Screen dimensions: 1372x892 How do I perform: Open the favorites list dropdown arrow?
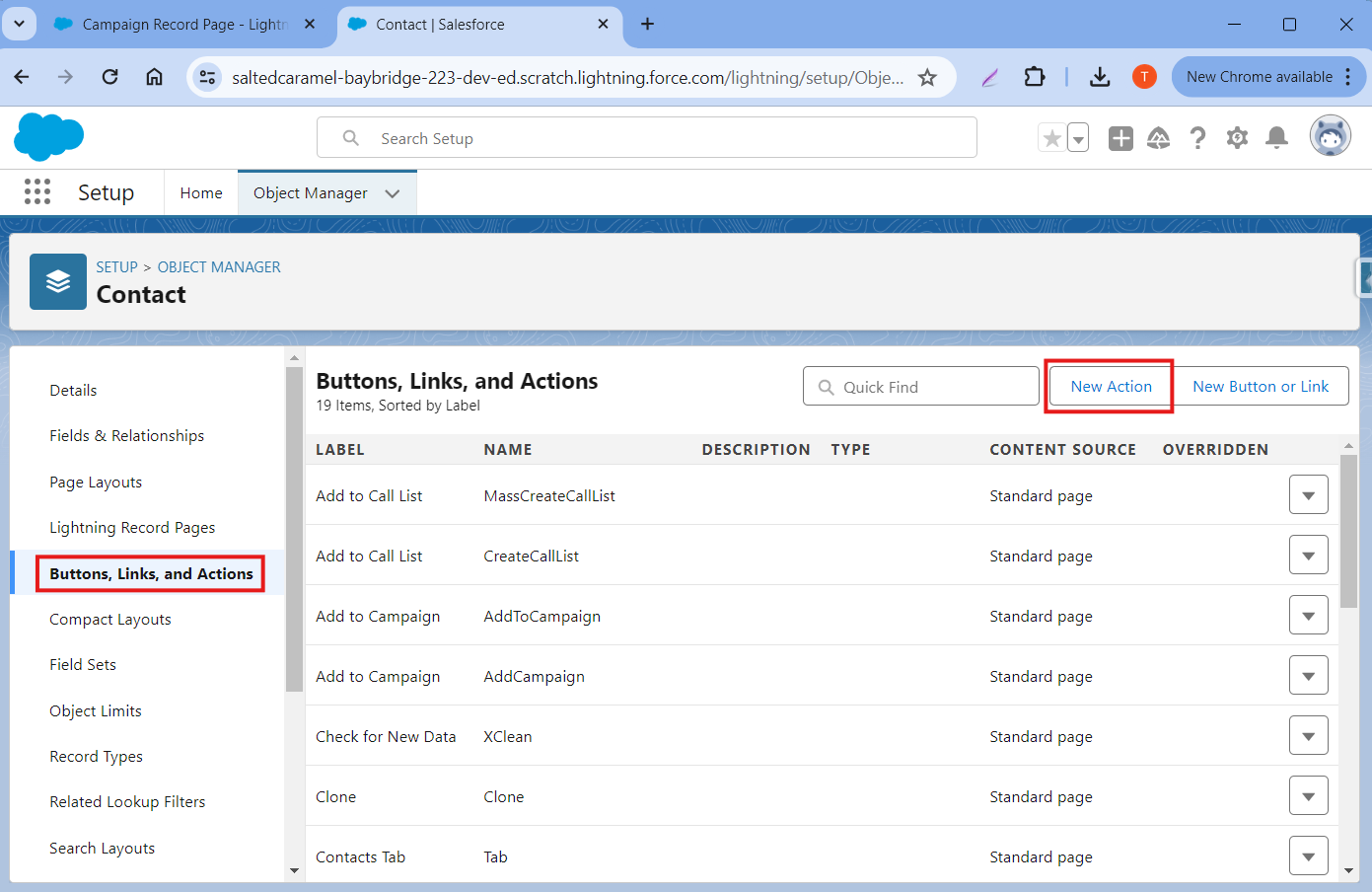[x=1078, y=138]
